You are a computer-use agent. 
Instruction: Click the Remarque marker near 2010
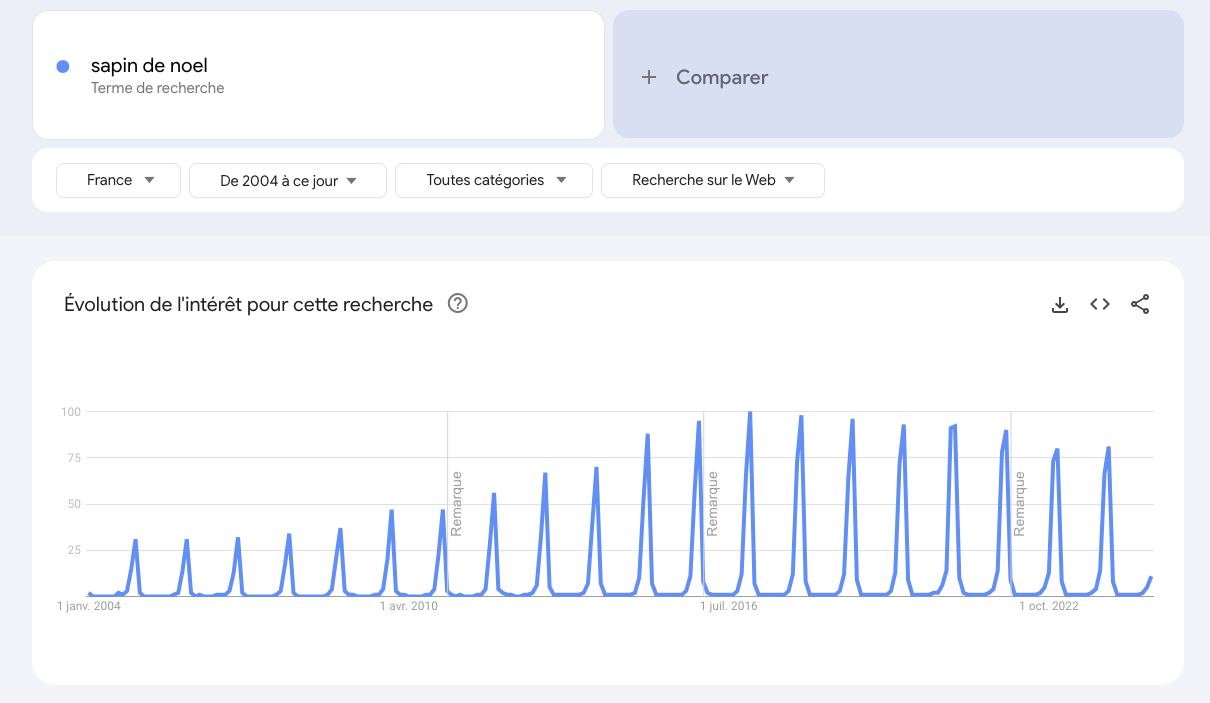click(x=456, y=504)
